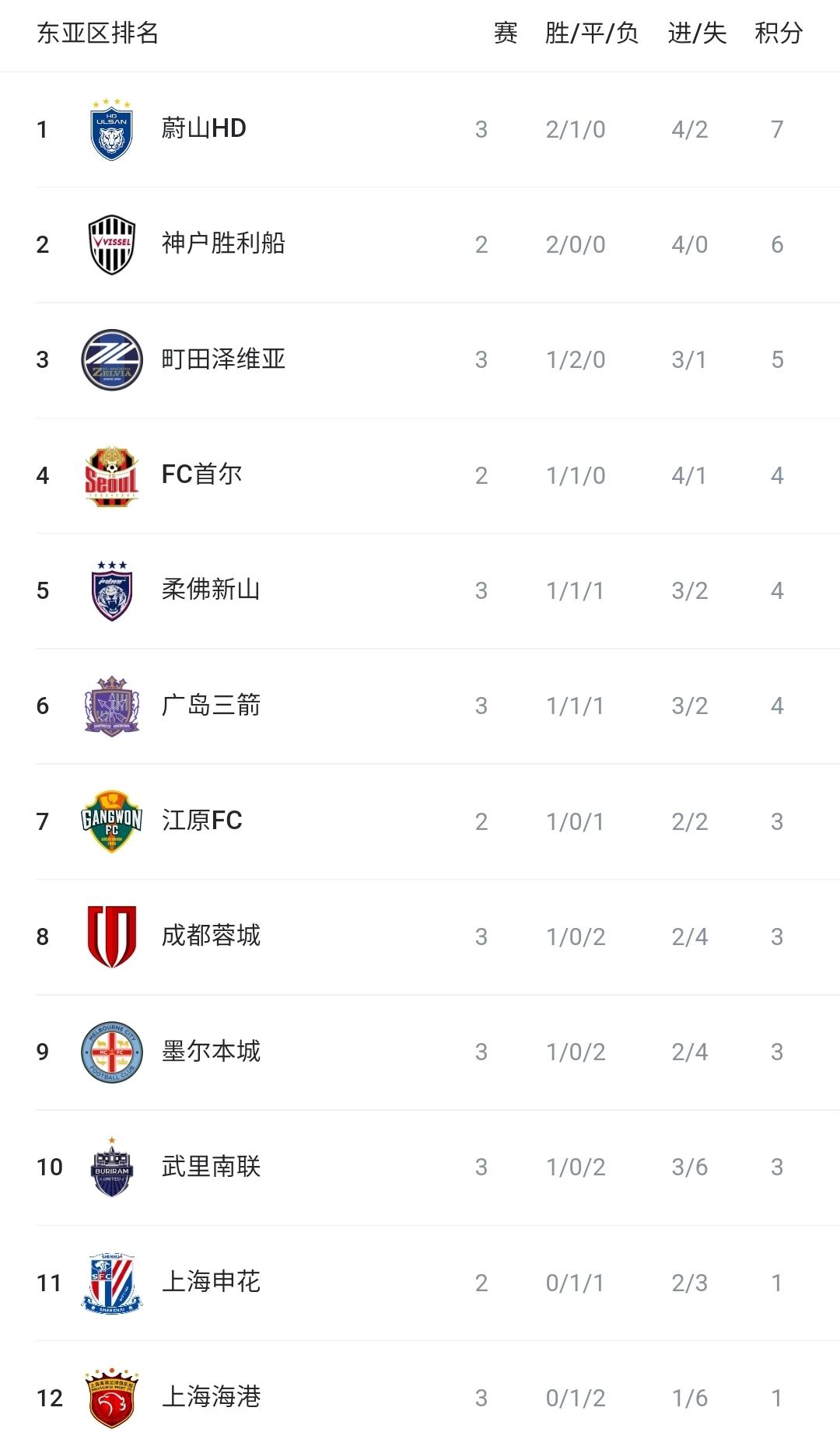Screen dimensions: 840x1446
Task: Select the 积分 column header
Action: [x=778, y=33]
